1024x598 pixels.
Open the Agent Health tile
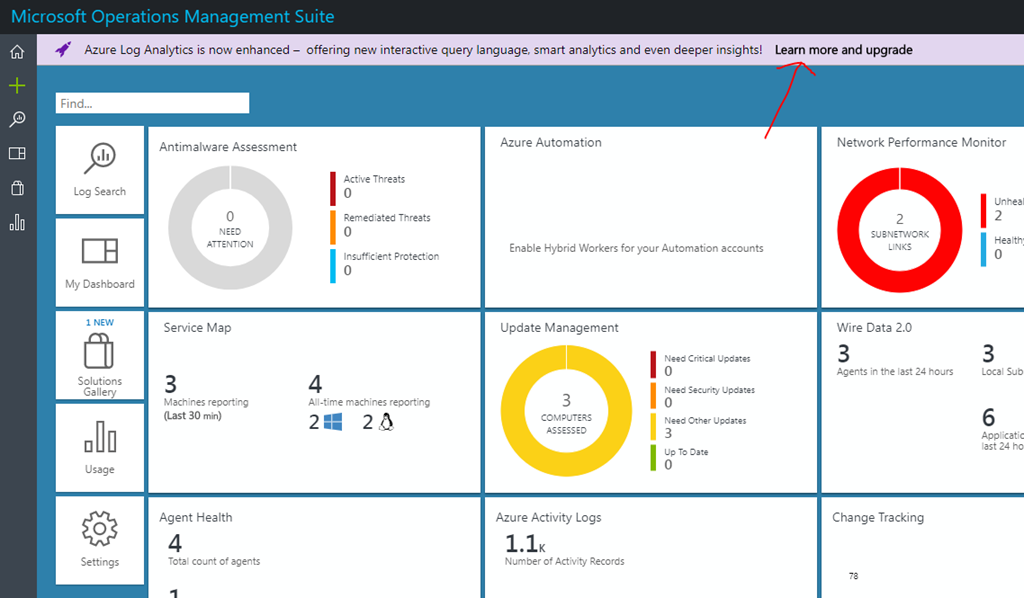point(314,545)
